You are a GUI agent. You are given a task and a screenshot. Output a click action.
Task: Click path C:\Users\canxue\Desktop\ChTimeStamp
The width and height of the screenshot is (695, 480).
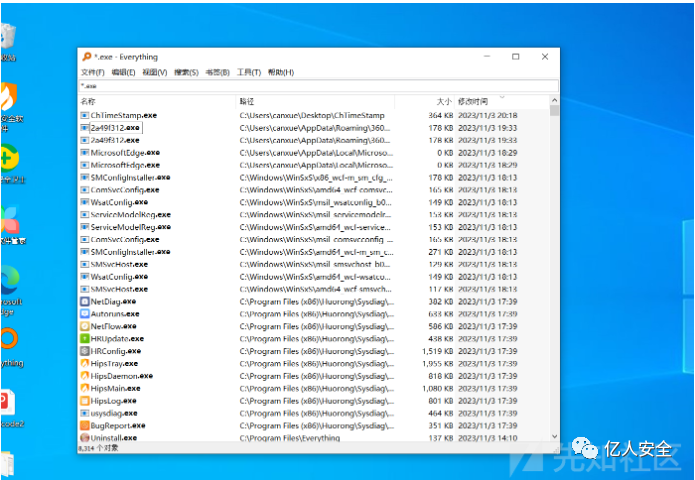tap(312, 115)
